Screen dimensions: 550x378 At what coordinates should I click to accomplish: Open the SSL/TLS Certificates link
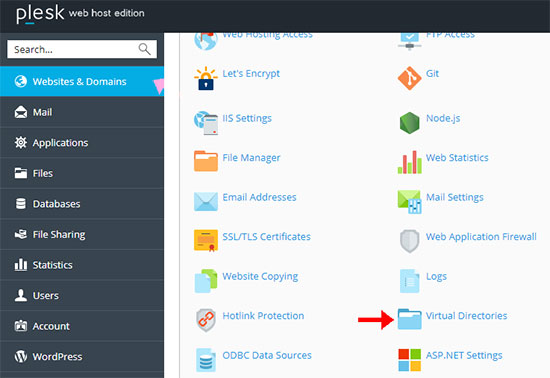(267, 237)
